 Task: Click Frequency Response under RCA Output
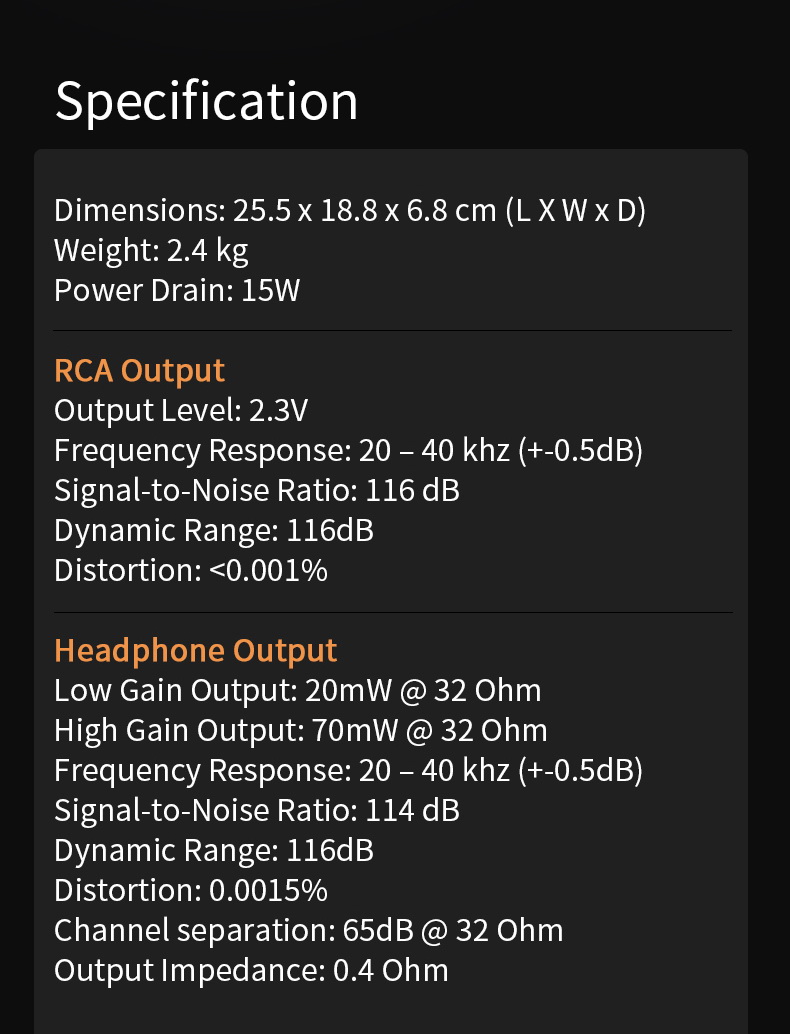[348, 451]
